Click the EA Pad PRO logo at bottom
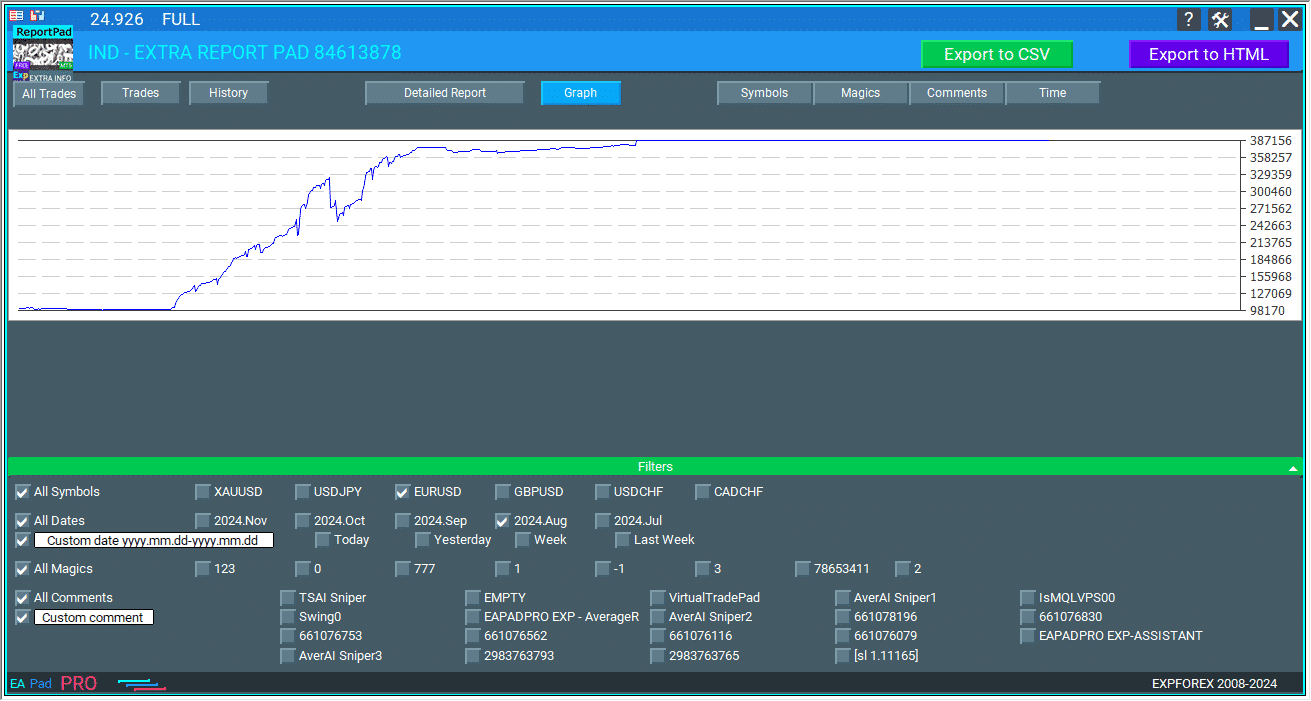 tap(54, 684)
